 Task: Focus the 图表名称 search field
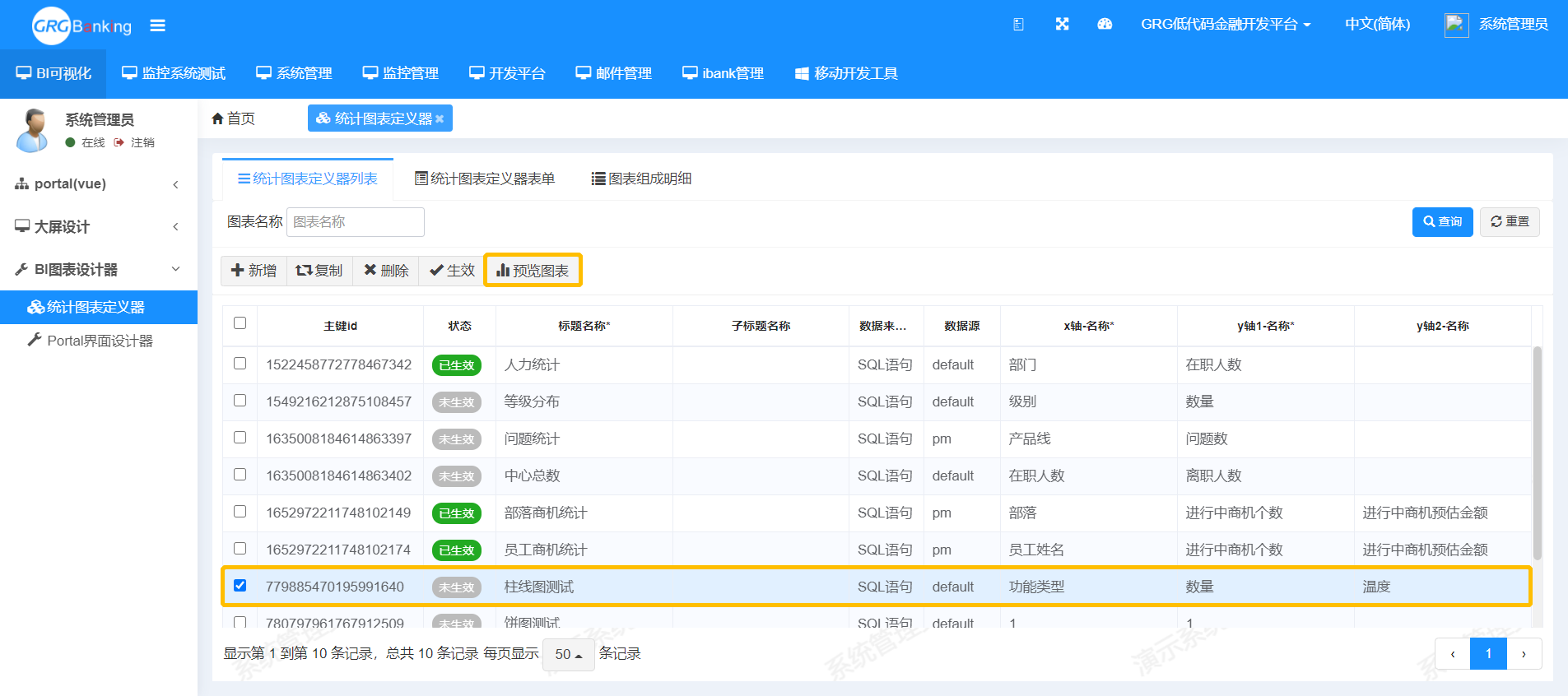tap(356, 222)
